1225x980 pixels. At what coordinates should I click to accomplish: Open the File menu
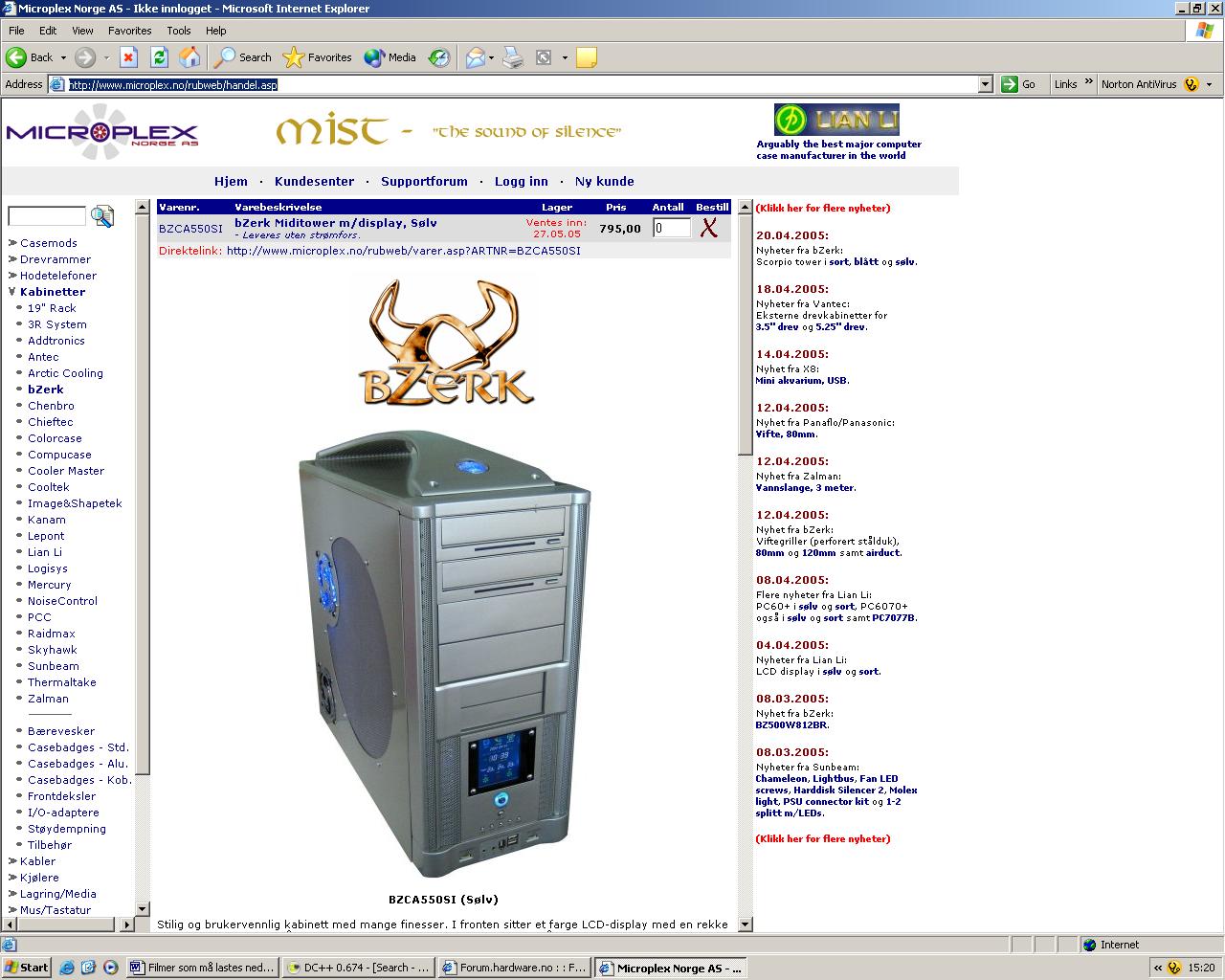tap(16, 31)
